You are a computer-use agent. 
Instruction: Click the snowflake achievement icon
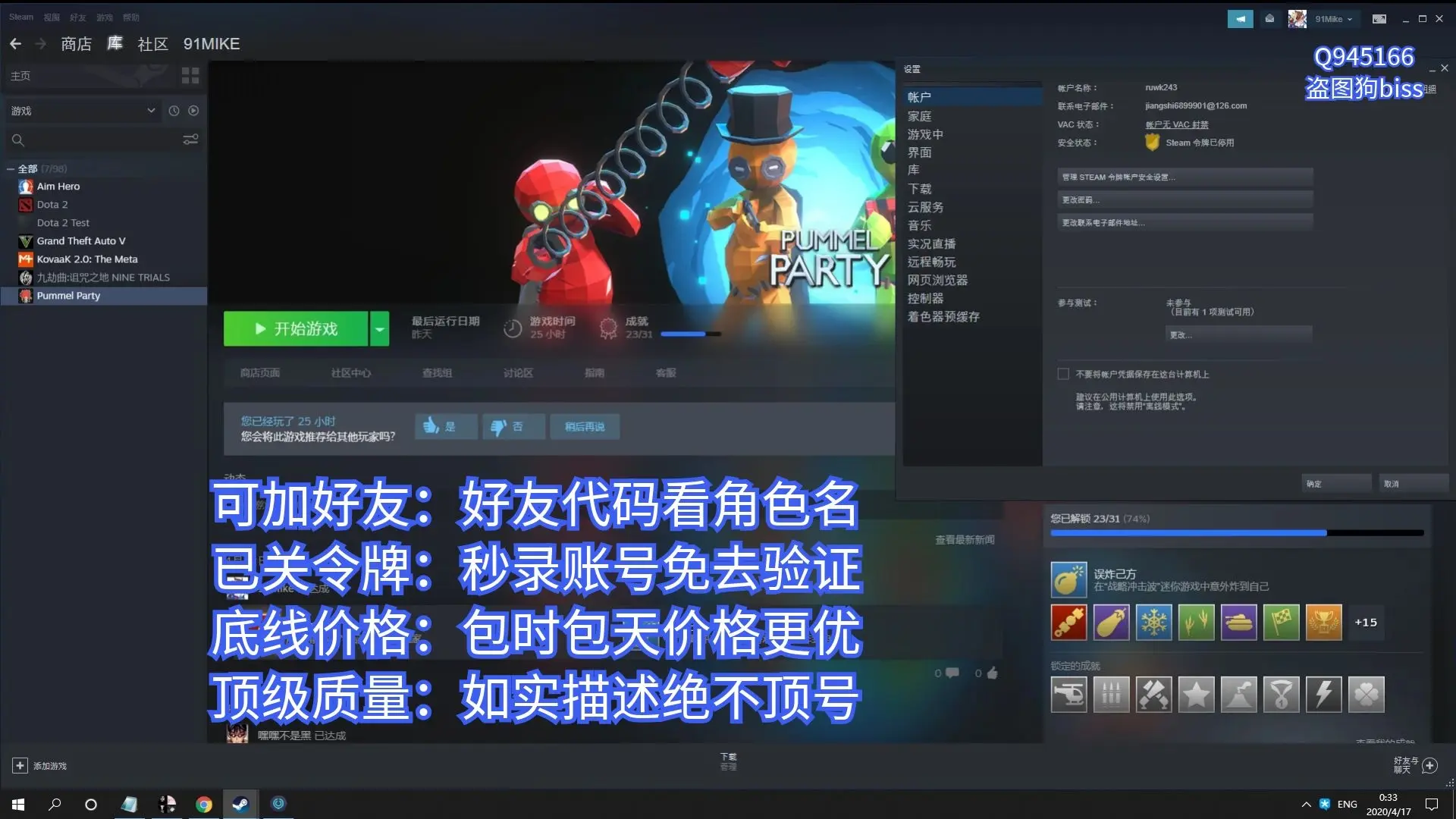click(1154, 623)
